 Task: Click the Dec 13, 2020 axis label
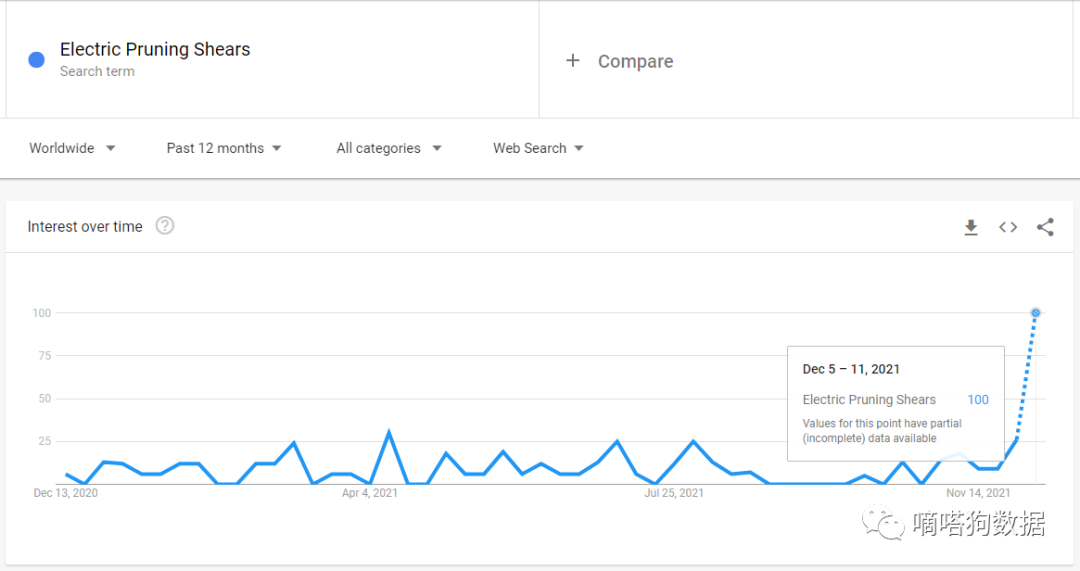(x=66, y=493)
